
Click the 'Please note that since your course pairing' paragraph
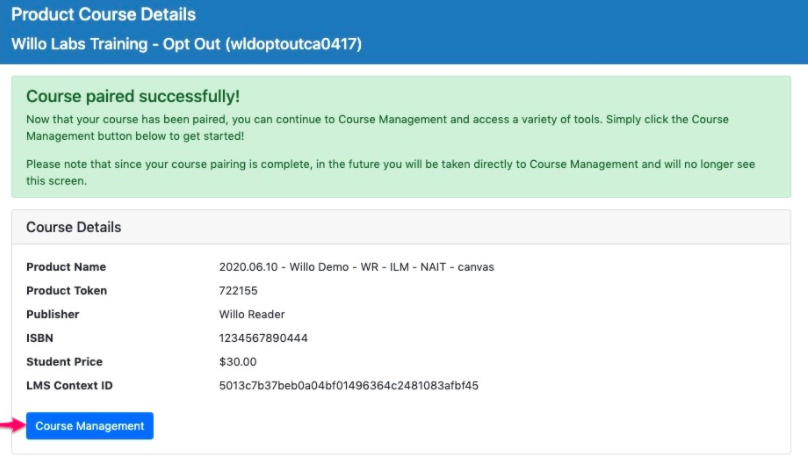(391, 173)
